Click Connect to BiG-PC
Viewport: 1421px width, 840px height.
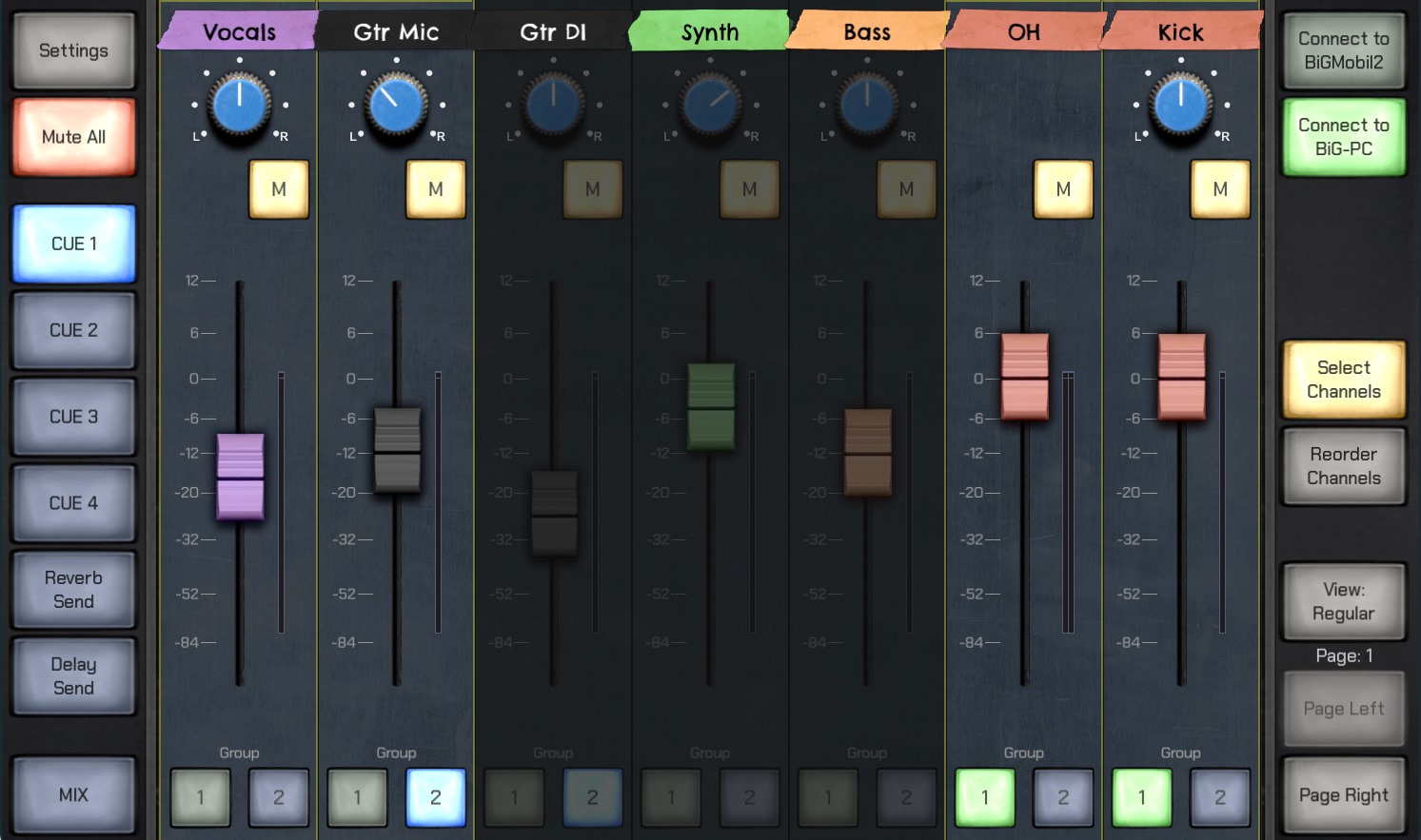click(x=1343, y=137)
